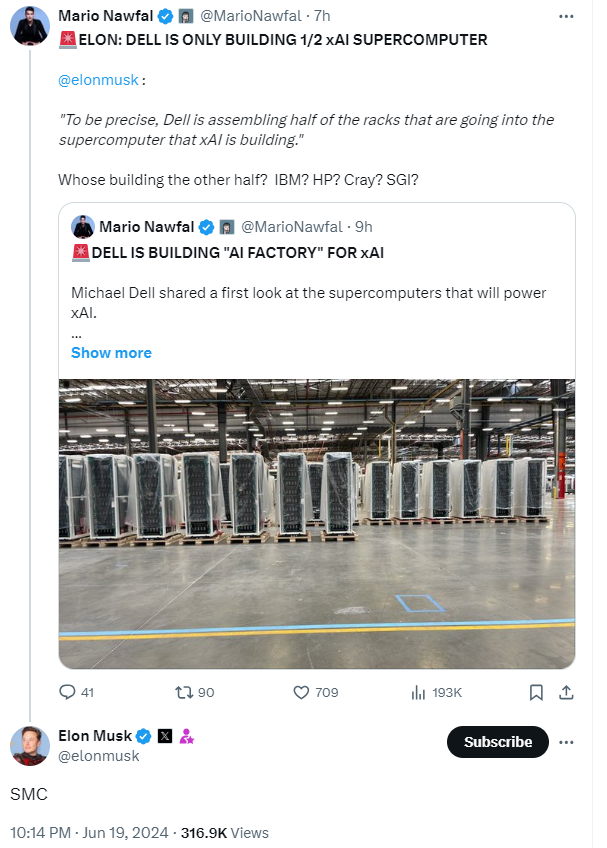This screenshot has height=848, width=607.
Task: Open Mario Nawfal's profile avatar
Action: [x=31, y=24]
